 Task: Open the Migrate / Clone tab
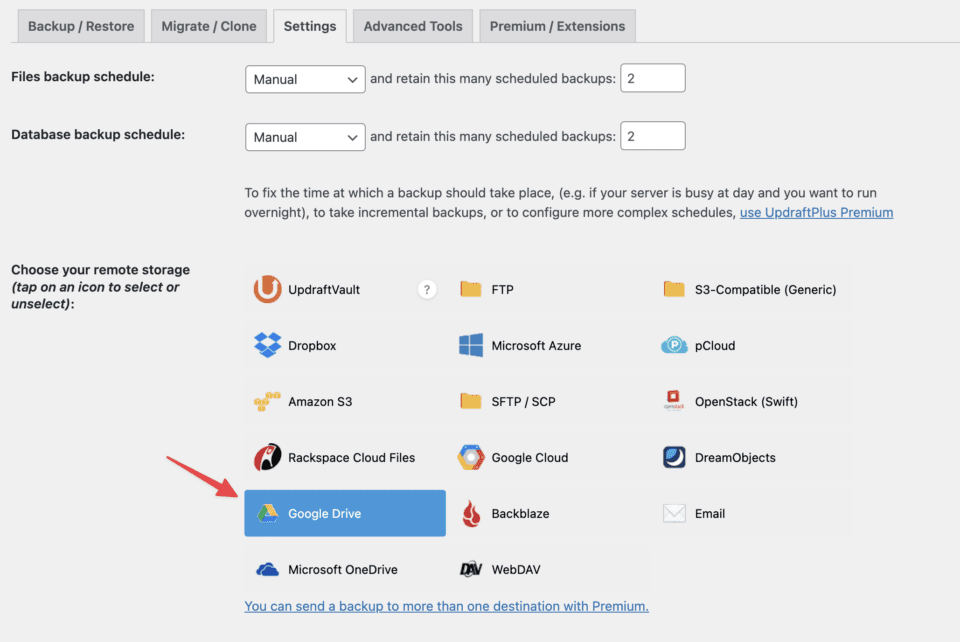[209, 26]
